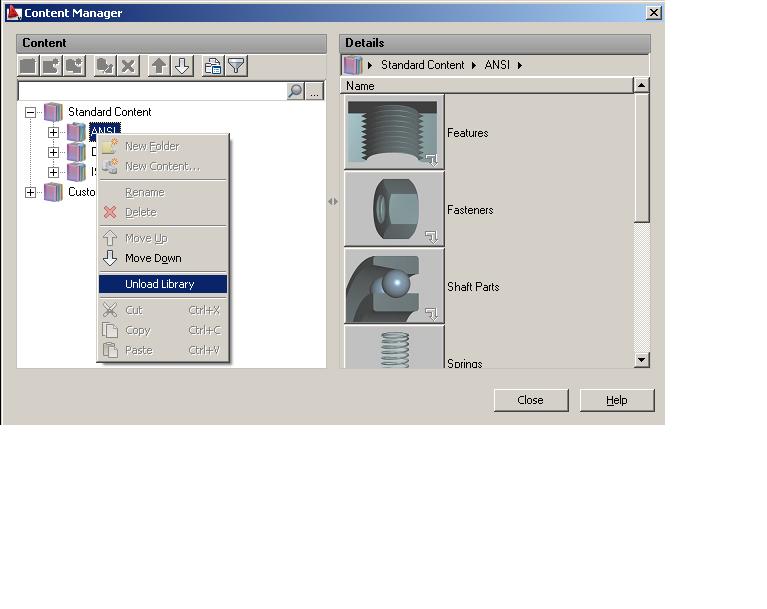Collapse the Standard Content tree node
The image size is (767, 609).
coord(30,112)
